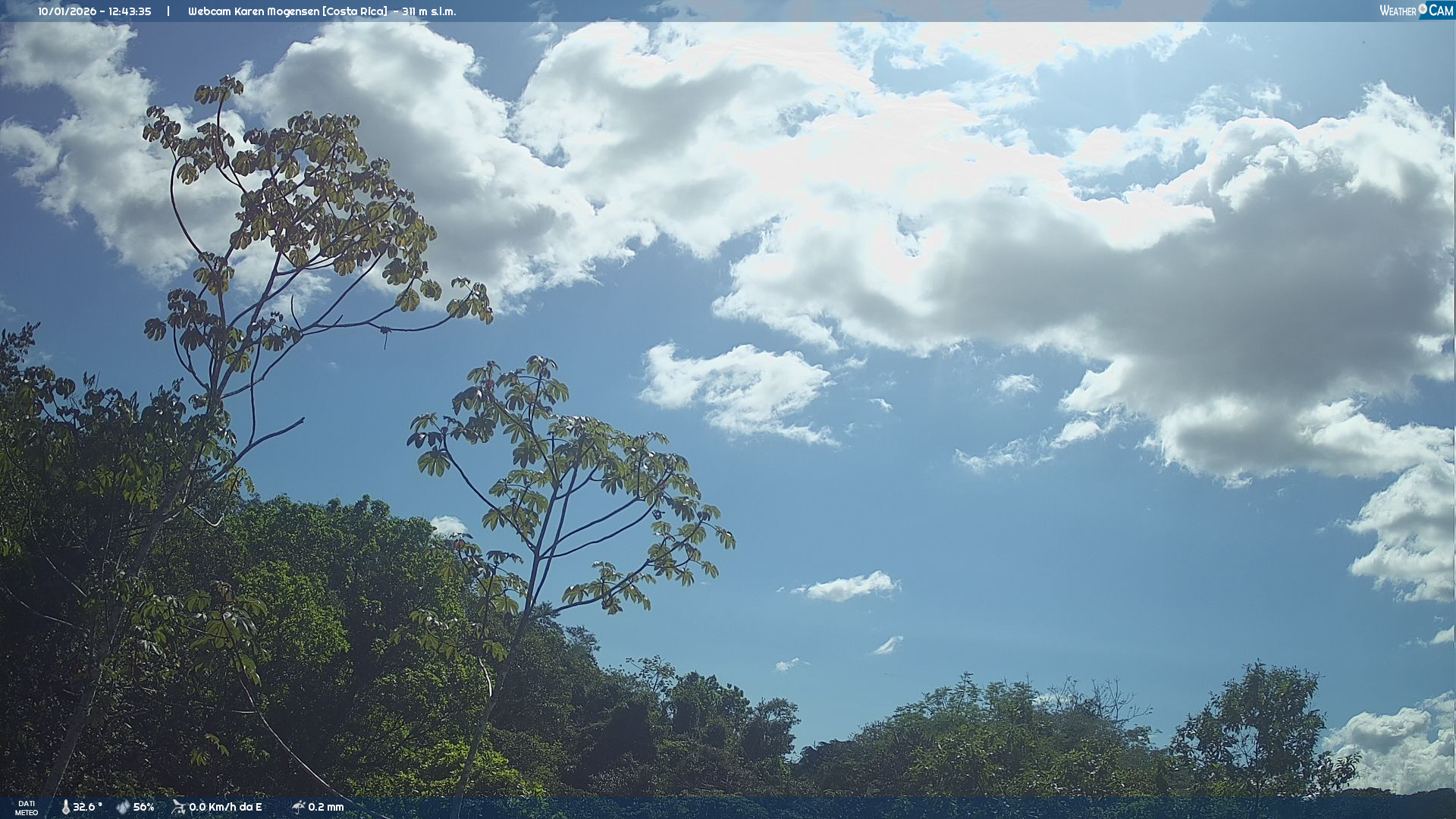Click the wind anemometer icon
1456x819 pixels.
coord(178,807)
